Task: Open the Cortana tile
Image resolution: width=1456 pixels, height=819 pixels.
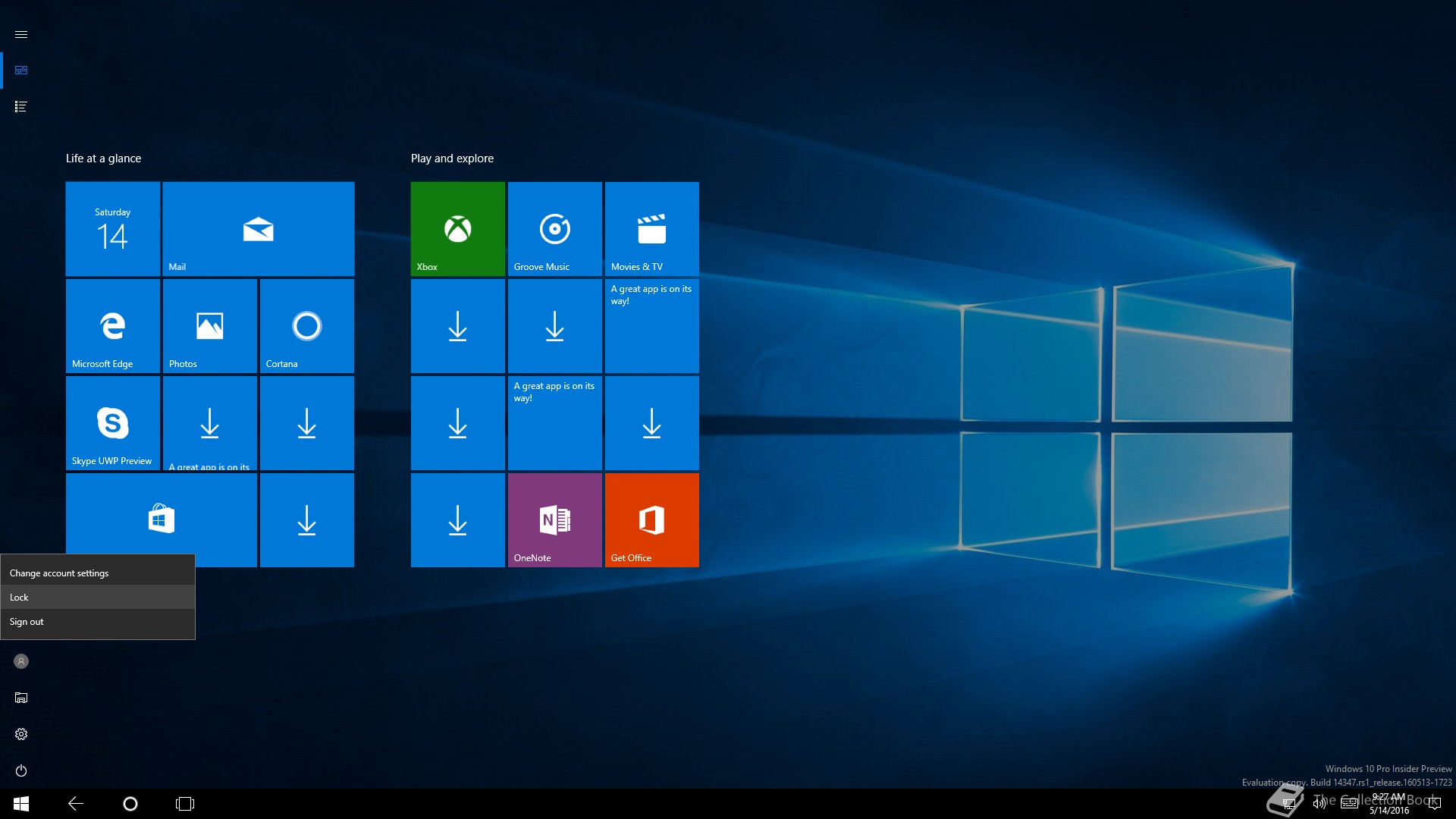Action: click(307, 326)
